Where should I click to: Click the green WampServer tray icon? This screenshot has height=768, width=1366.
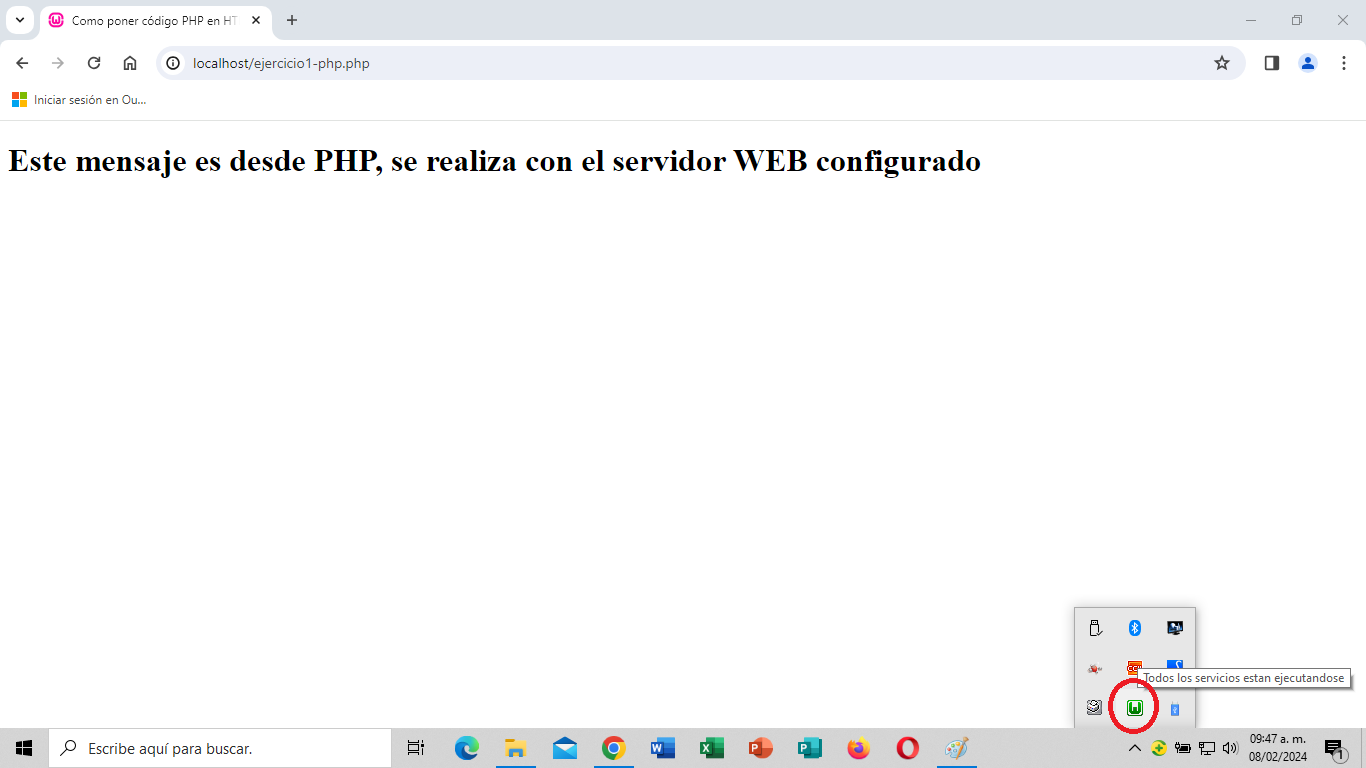[x=1135, y=708]
